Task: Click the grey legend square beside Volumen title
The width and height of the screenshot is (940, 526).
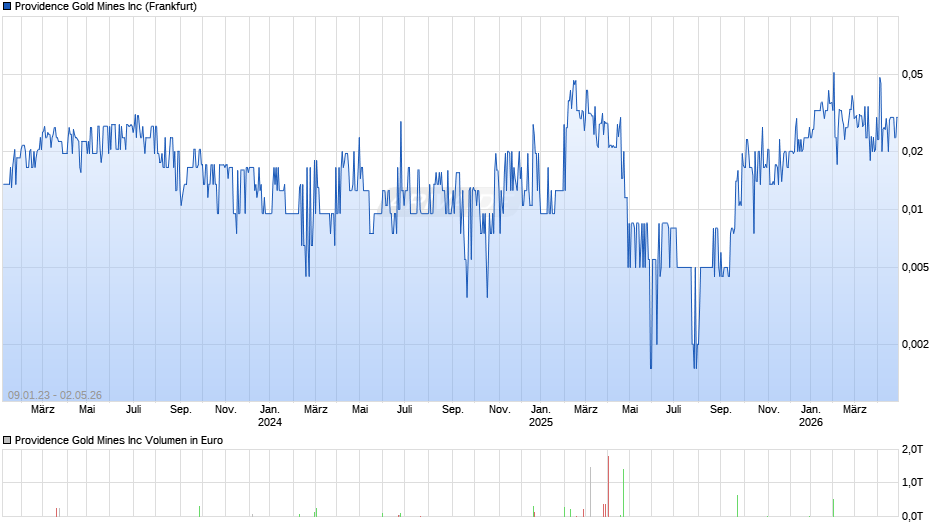Action: coord(7,440)
